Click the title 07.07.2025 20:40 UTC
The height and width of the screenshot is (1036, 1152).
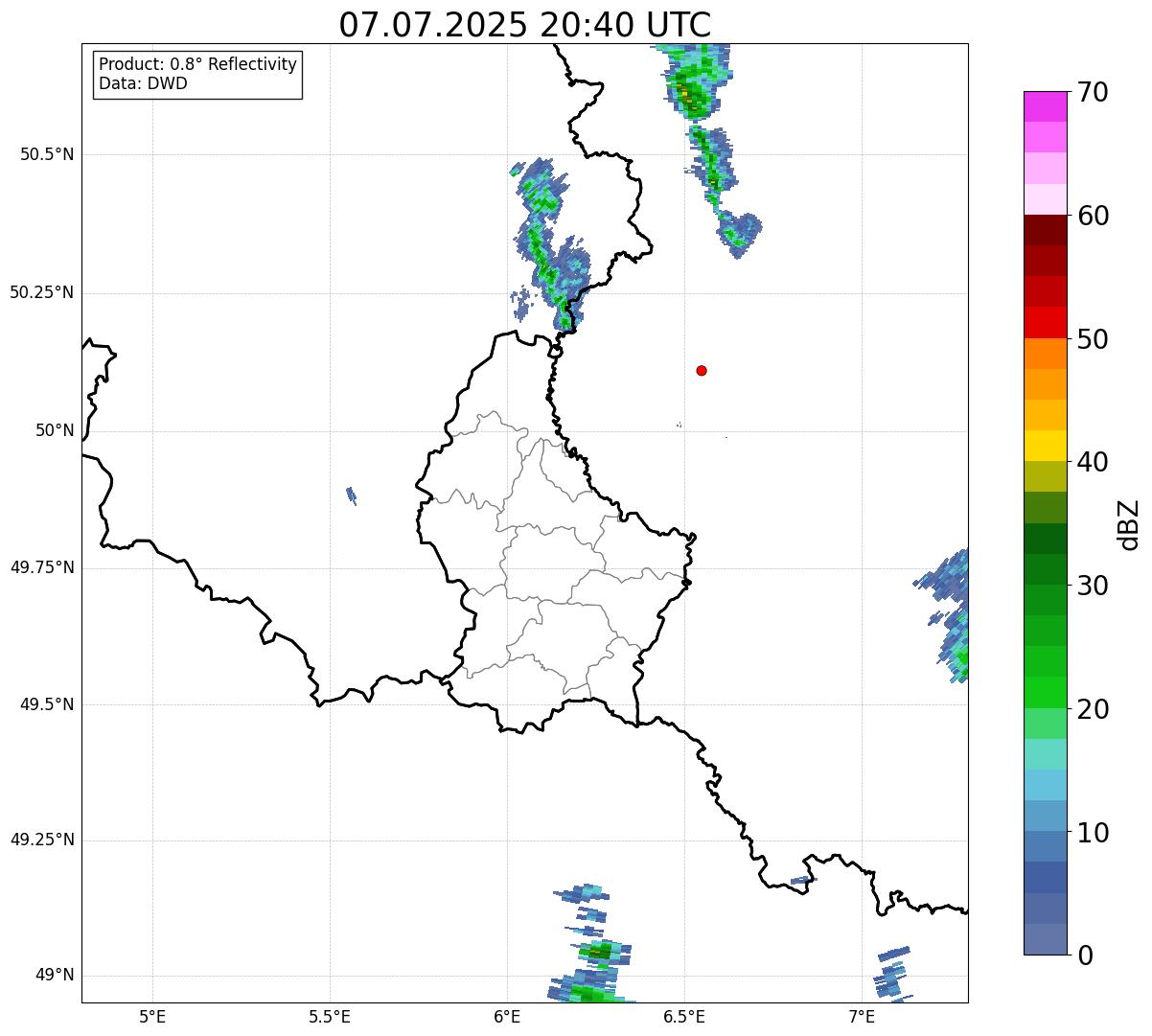click(x=525, y=25)
